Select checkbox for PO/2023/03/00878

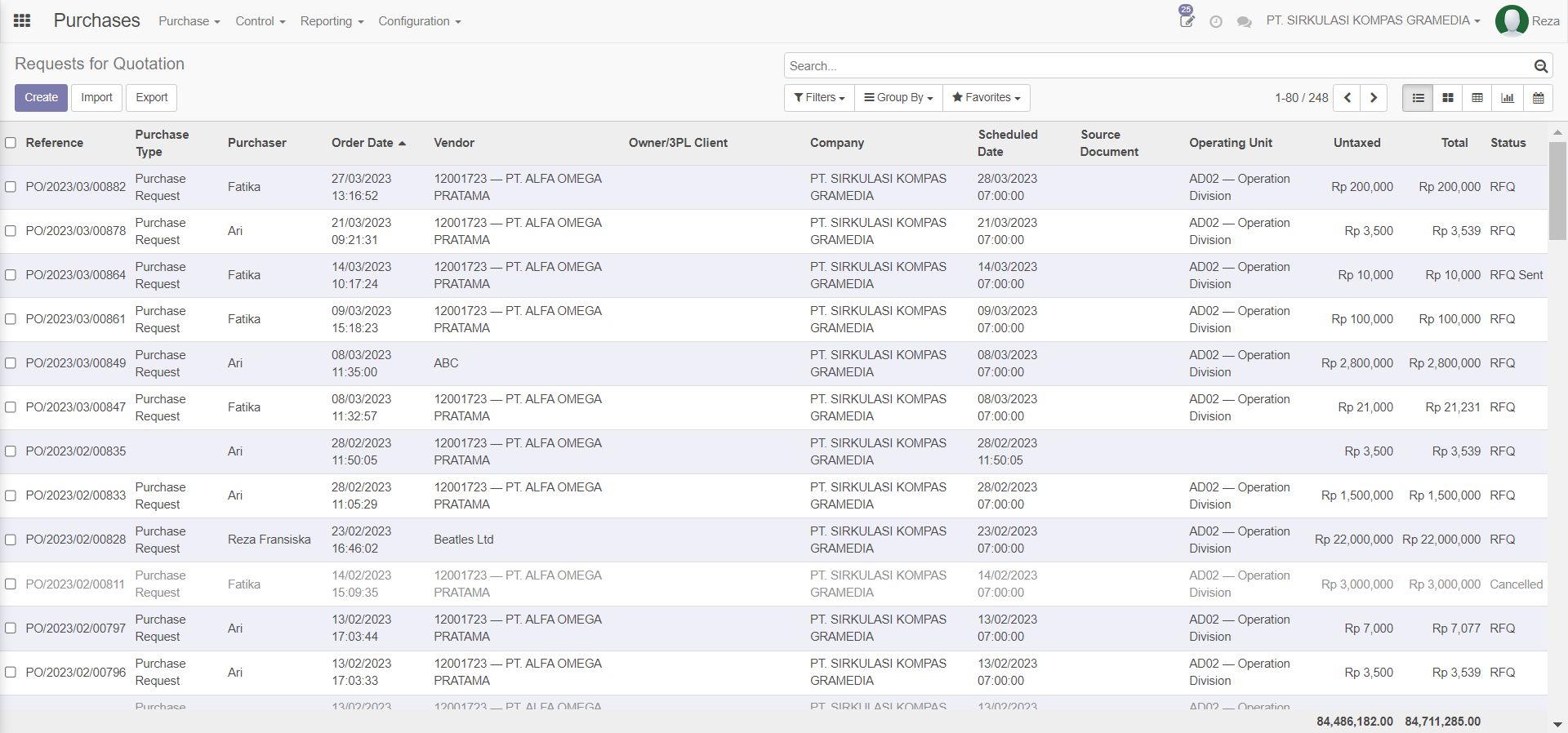pos(11,231)
